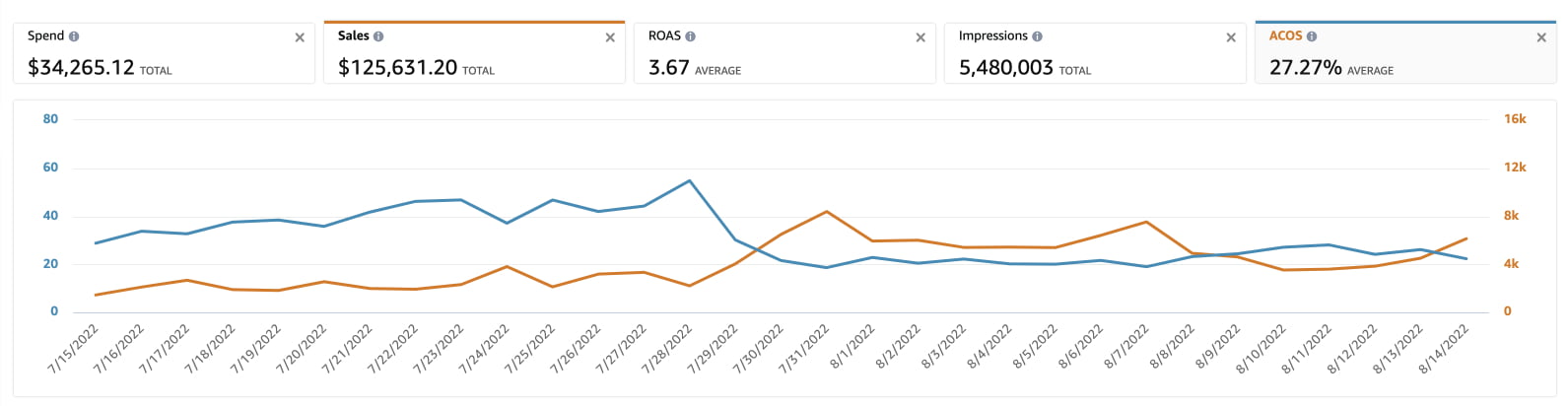Open the ROAS info tooltip icon
1568x406 pixels.
pos(690,36)
